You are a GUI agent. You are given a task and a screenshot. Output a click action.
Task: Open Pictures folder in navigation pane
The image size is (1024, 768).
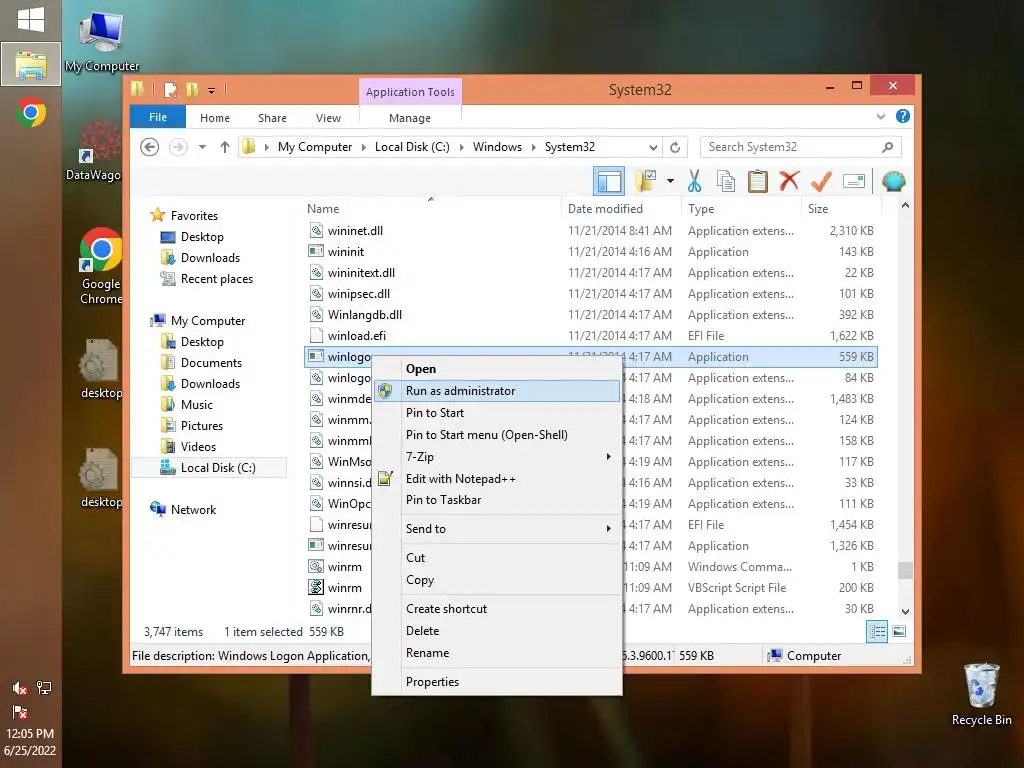point(202,426)
